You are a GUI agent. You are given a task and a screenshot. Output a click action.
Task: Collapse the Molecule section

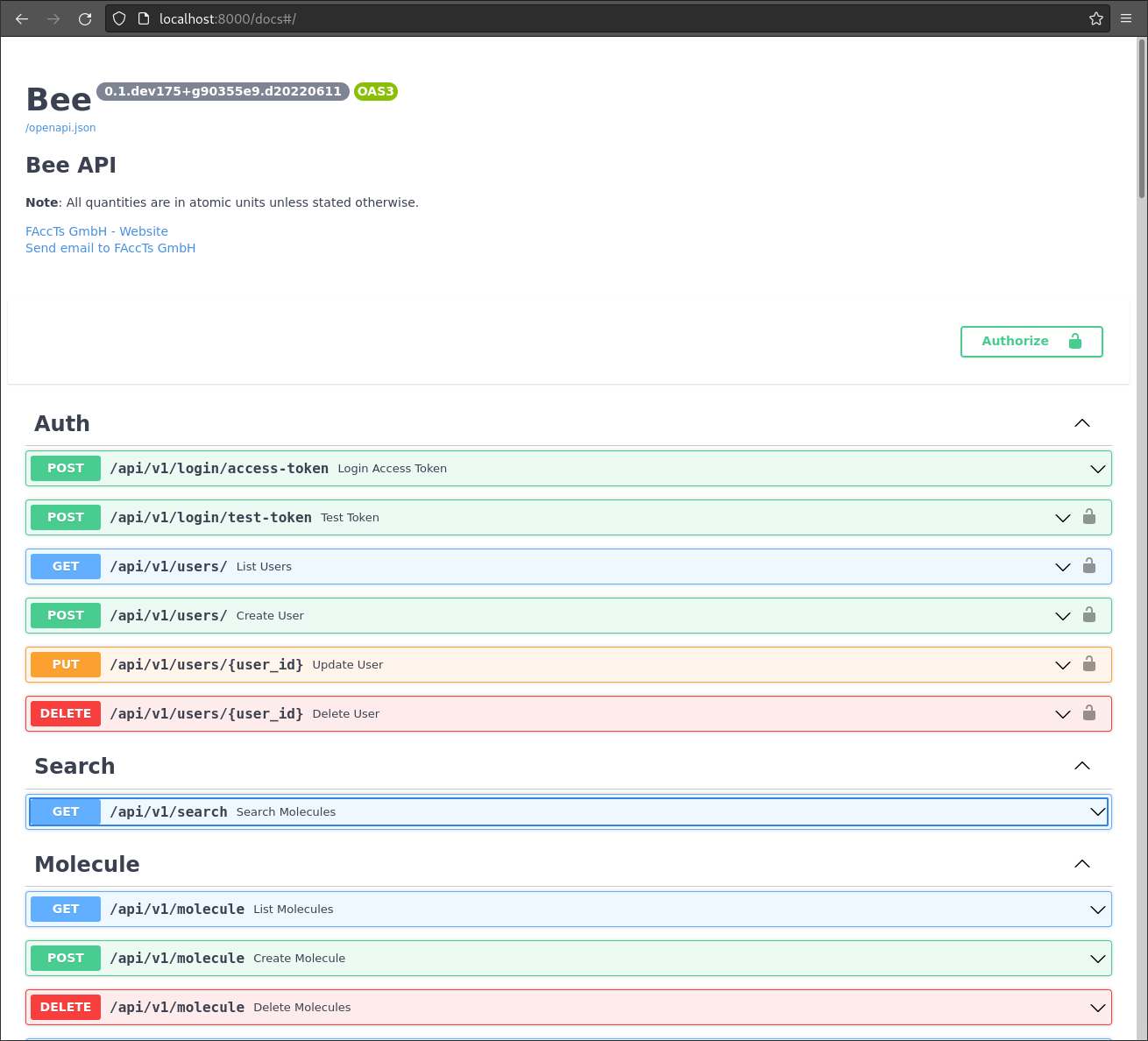1081,864
